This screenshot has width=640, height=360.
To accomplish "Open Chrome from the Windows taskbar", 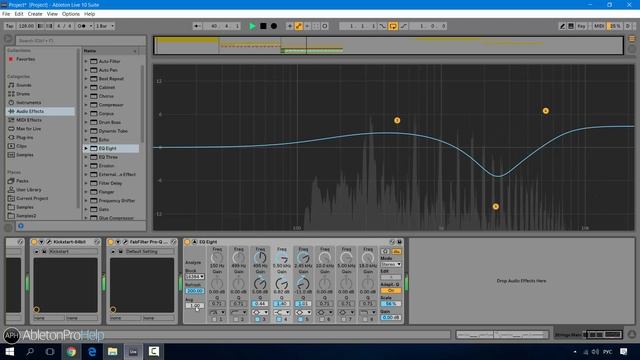I will click(71, 351).
